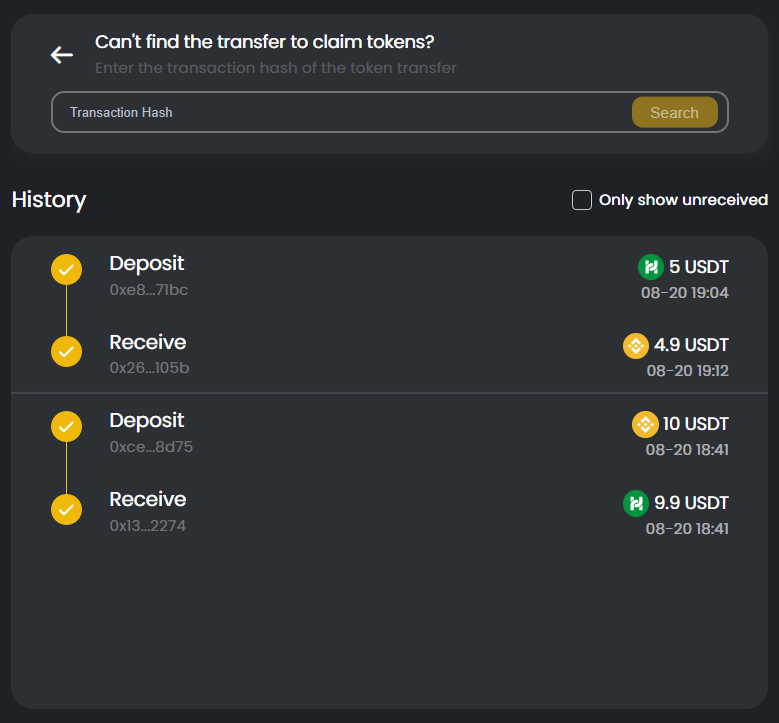Select the 5 USDT deposit amount
The height and width of the screenshot is (723, 779).
[x=699, y=267]
